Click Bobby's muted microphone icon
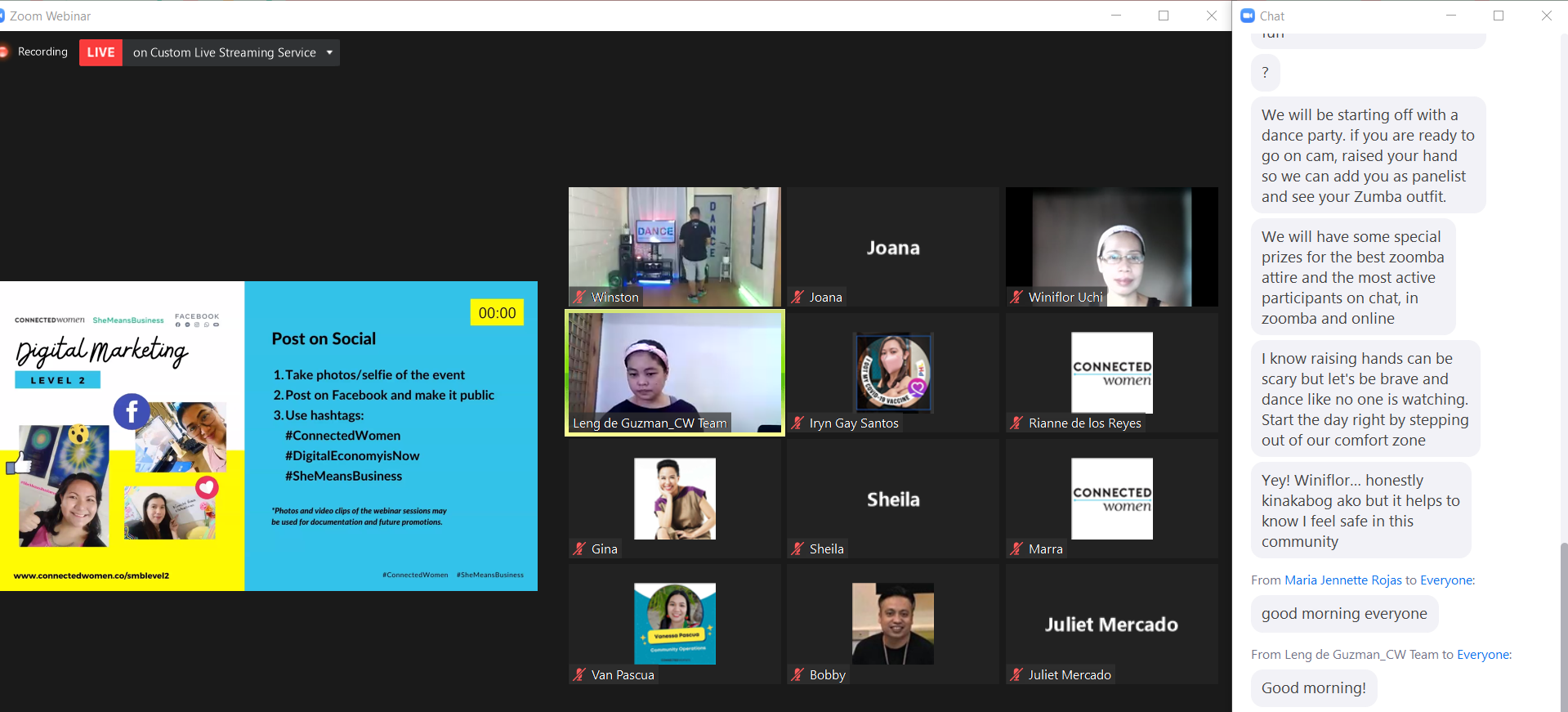 pyautogui.click(x=797, y=675)
